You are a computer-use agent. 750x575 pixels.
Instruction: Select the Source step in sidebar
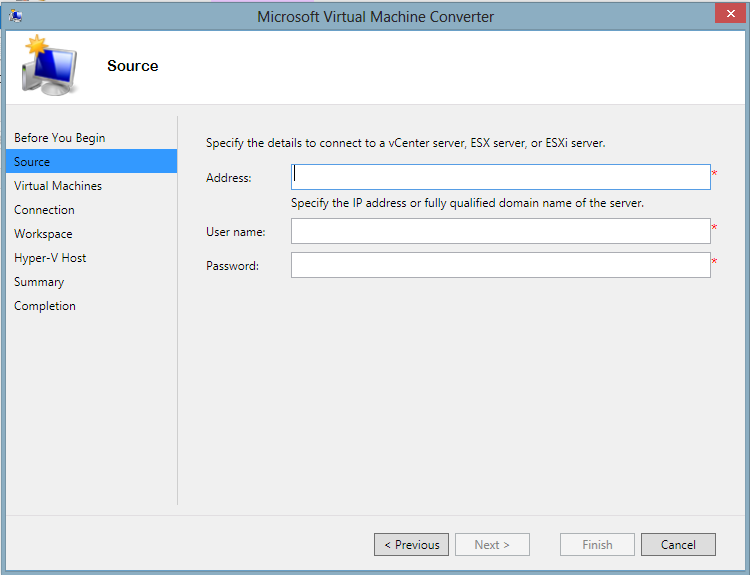(x=32, y=162)
